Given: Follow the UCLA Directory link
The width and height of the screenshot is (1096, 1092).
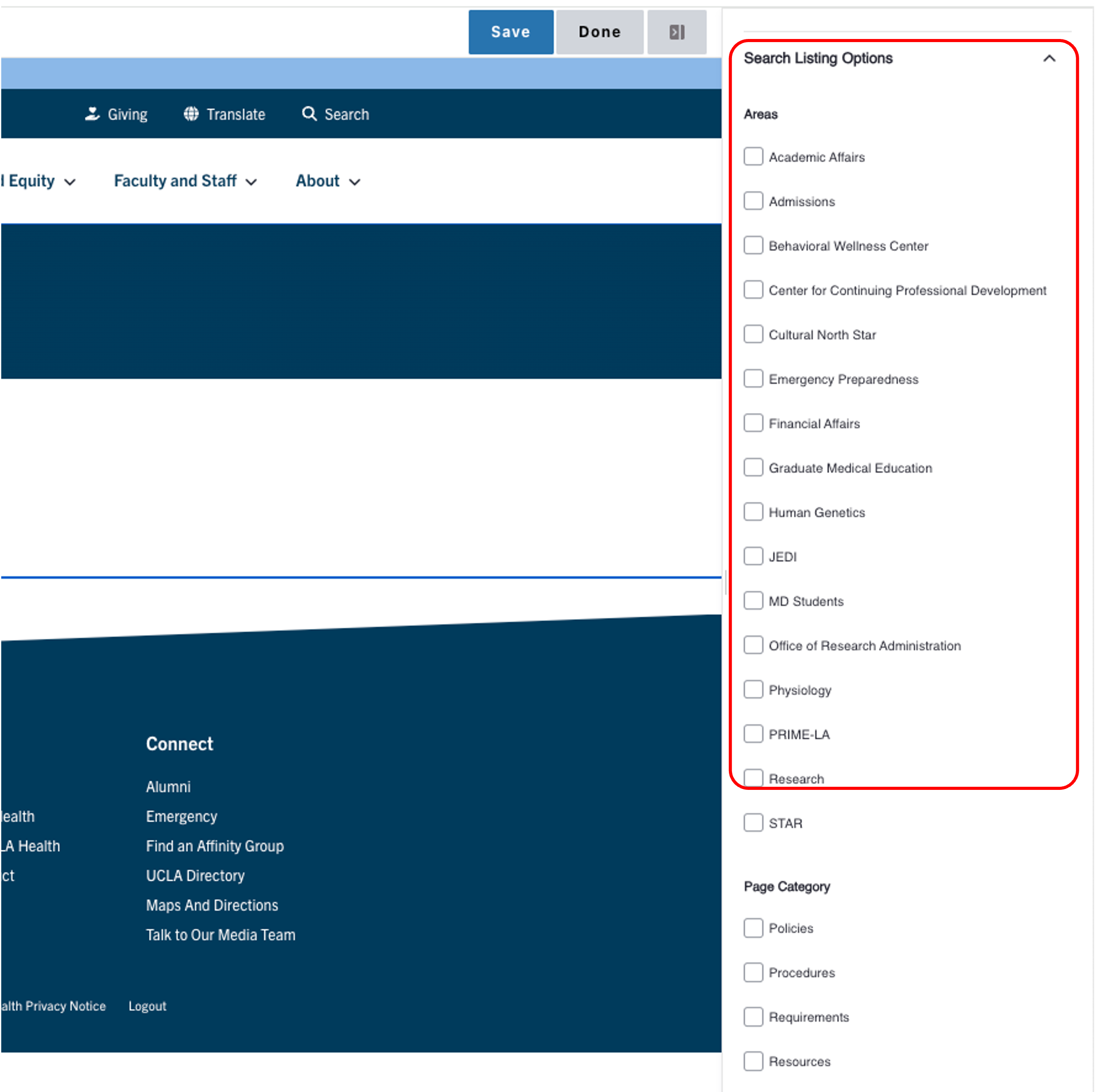Looking at the screenshot, I should 194,875.
